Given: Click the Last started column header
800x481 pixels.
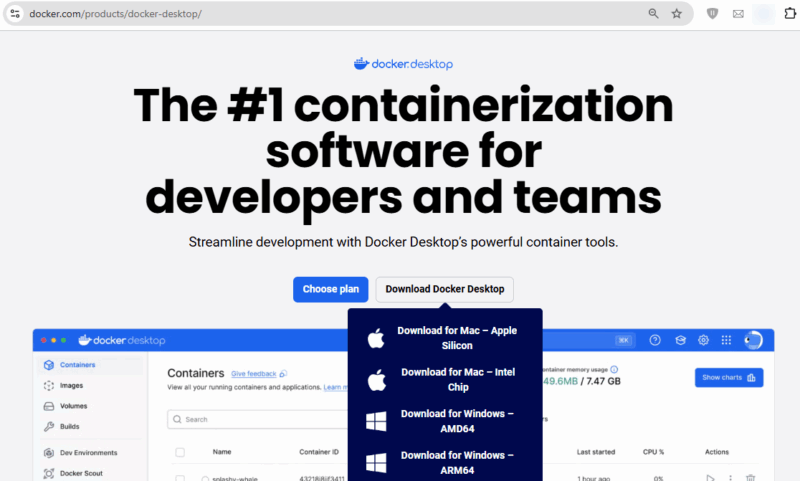Looking at the screenshot, I should point(596,452).
